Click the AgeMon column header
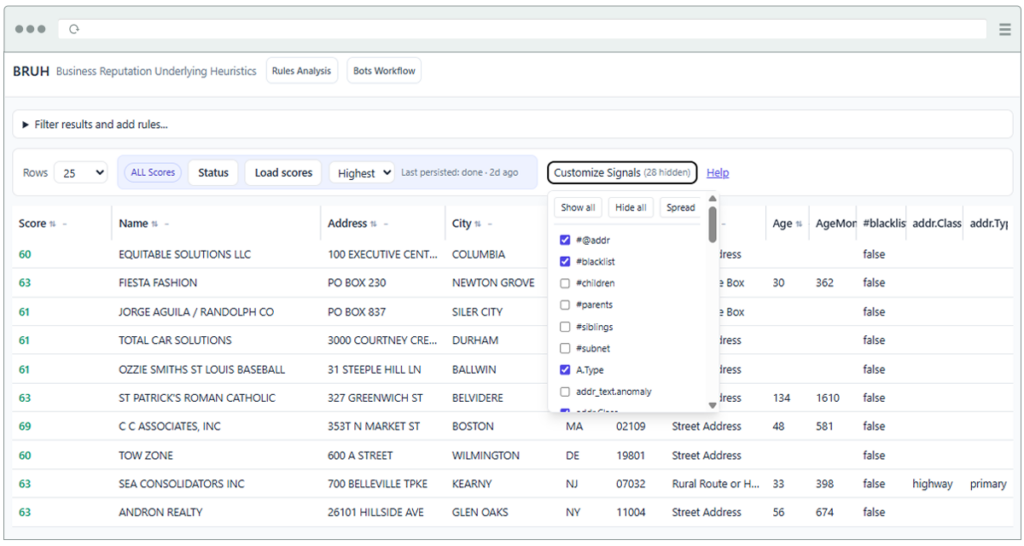The image size is (1024, 546). tap(835, 223)
